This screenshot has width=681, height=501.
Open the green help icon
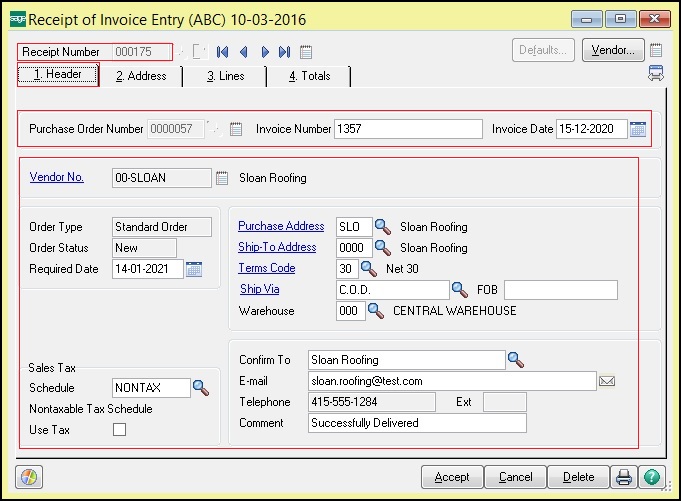tap(651, 477)
